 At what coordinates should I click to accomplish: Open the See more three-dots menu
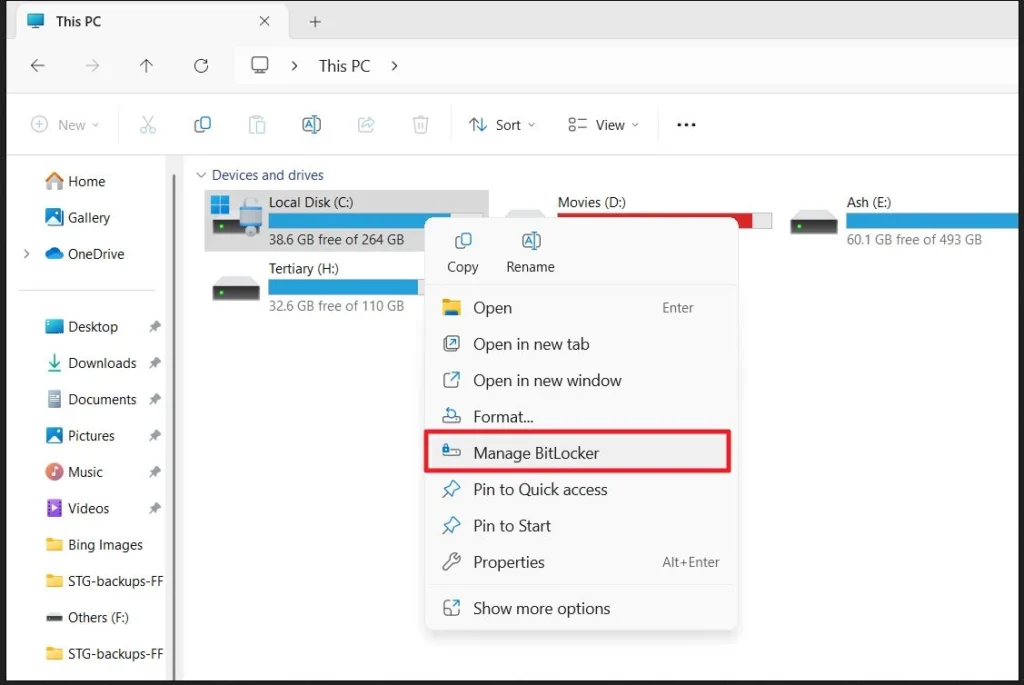tap(686, 125)
